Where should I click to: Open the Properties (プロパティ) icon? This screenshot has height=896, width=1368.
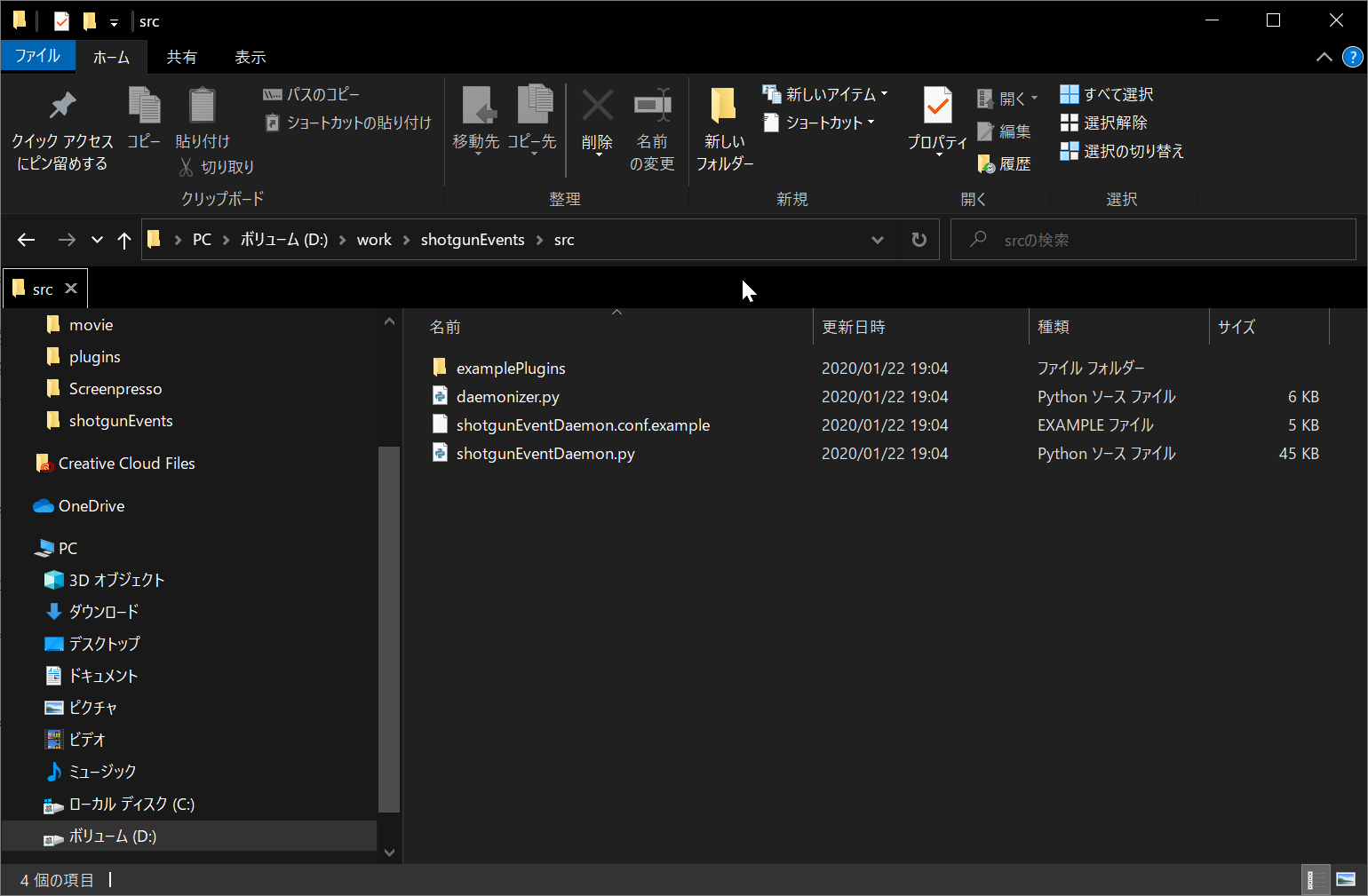click(938, 106)
